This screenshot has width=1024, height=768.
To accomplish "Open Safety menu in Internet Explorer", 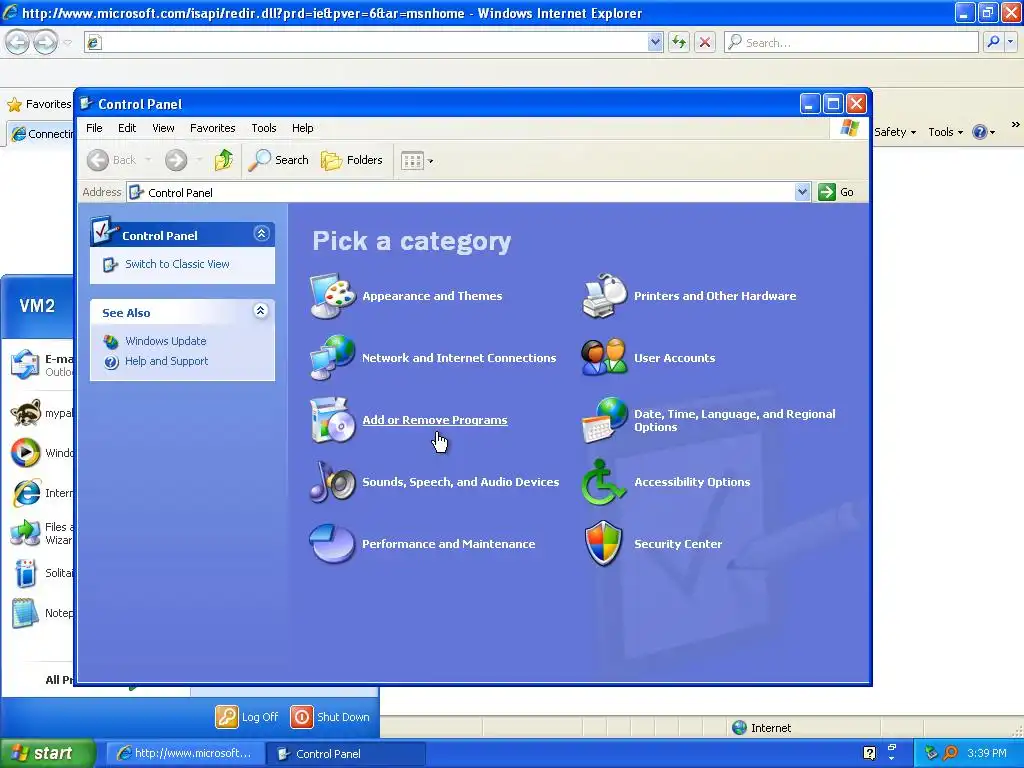I will pyautogui.click(x=895, y=132).
